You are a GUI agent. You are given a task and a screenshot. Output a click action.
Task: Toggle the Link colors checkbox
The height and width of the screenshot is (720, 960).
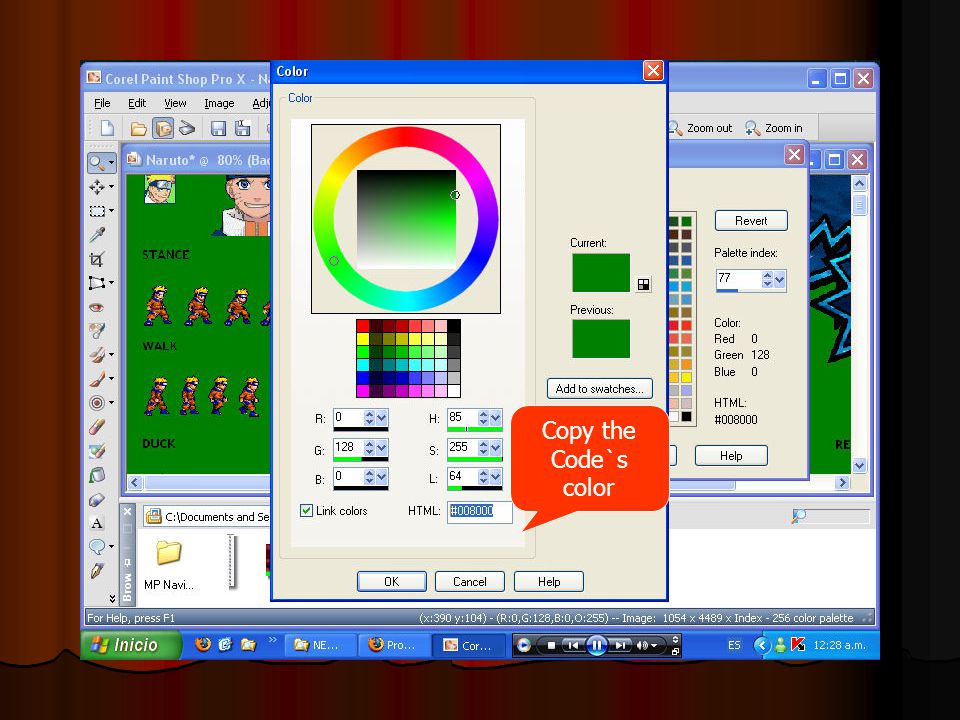pyautogui.click(x=307, y=511)
